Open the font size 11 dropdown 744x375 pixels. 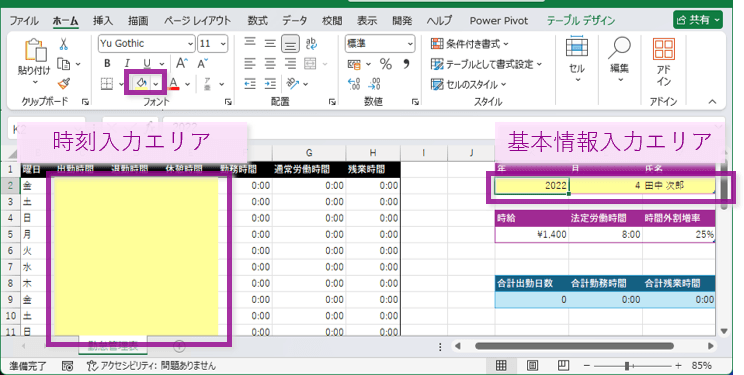point(223,44)
